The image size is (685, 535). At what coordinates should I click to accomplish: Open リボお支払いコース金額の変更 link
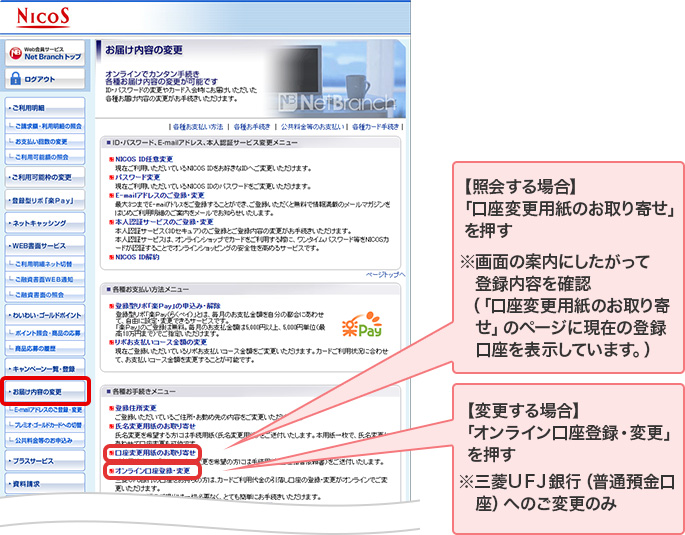[x=161, y=342]
